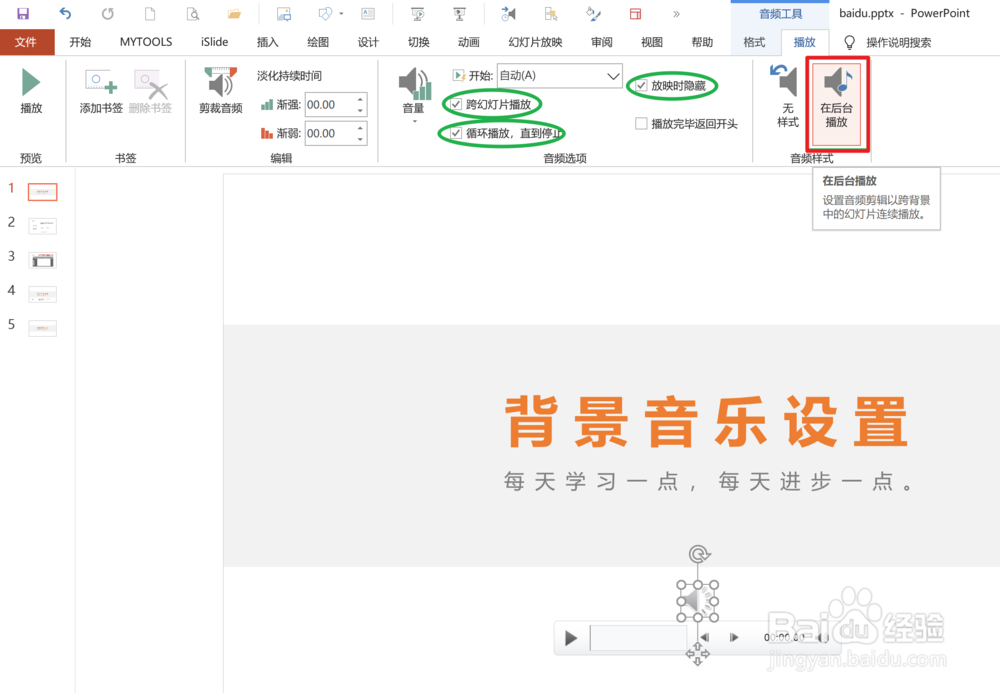Open the 剪裁音频 (Trim Audio) tool
The height and width of the screenshot is (693, 1000).
[219, 90]
